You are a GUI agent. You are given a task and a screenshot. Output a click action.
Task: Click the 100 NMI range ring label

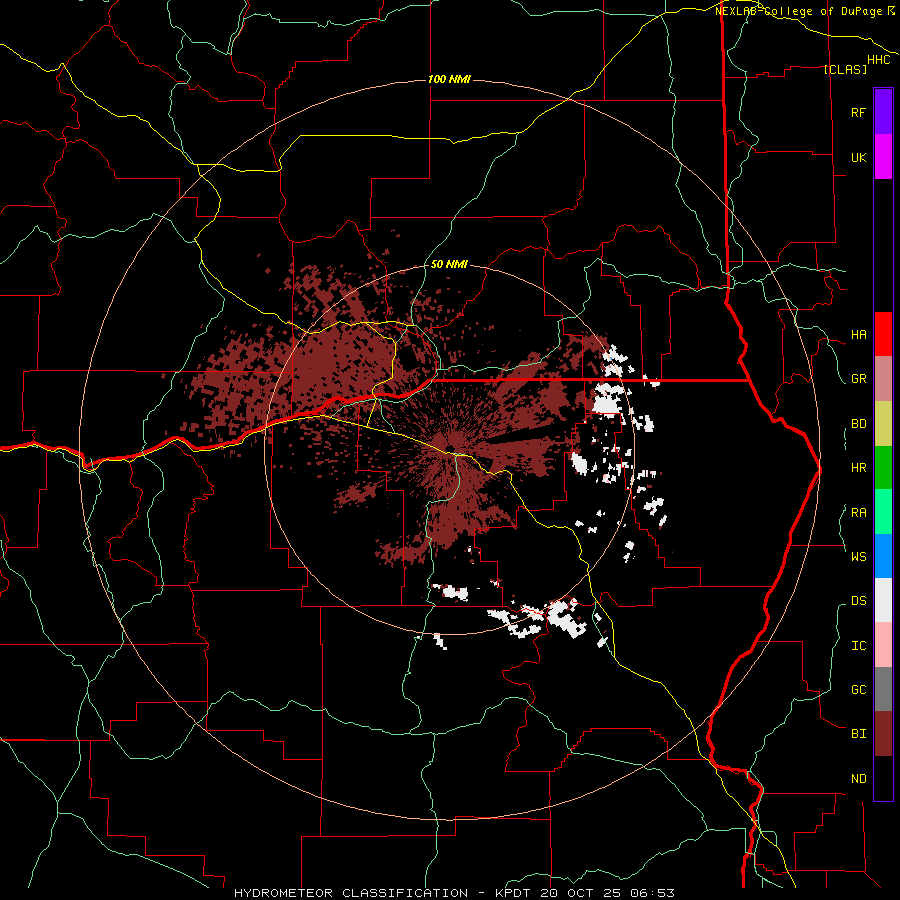pos(449,79)
